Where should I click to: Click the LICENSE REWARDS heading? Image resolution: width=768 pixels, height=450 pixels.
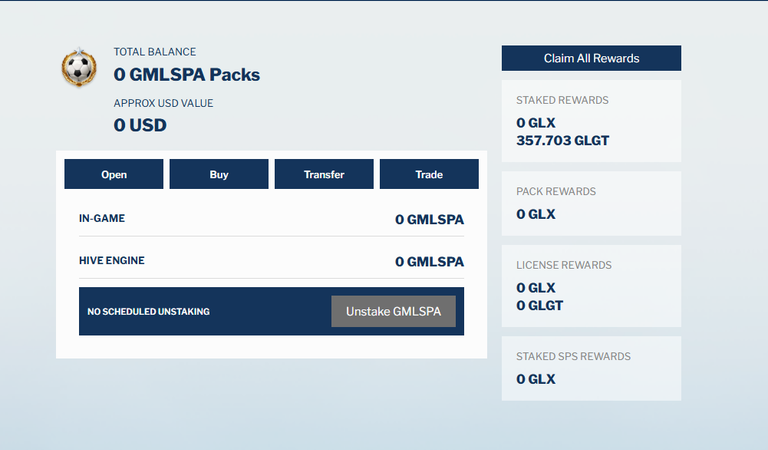pyautogui.click(x=564, y=265)
